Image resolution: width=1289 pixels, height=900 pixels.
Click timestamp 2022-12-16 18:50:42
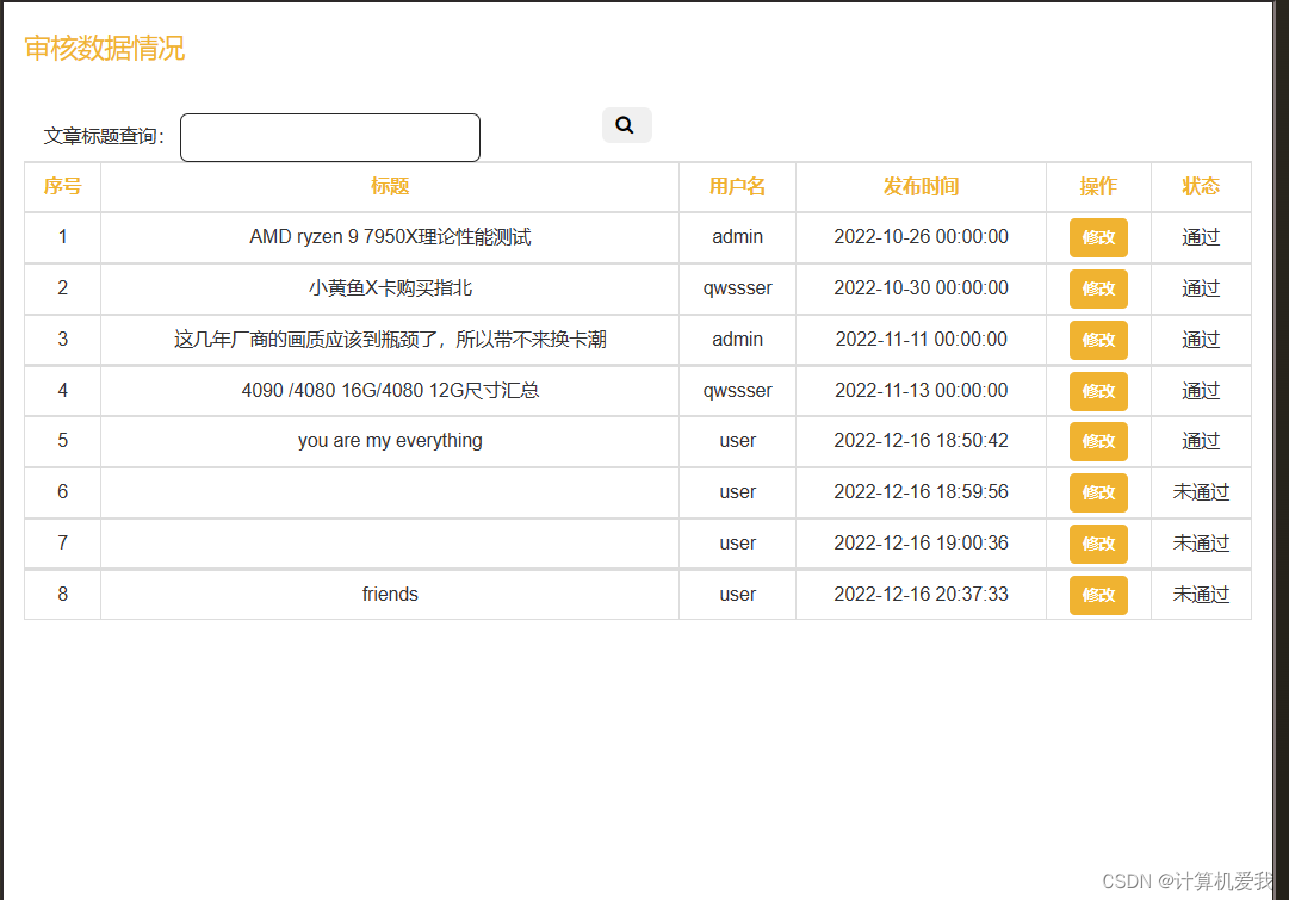(921, 441)
